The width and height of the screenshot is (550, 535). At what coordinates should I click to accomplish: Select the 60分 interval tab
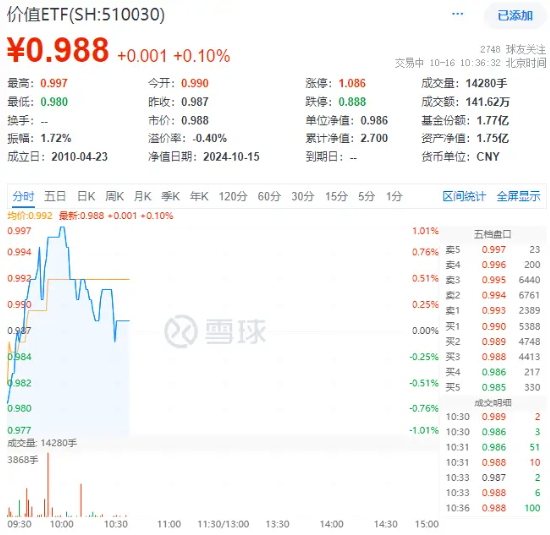click(x=269, y=196)
